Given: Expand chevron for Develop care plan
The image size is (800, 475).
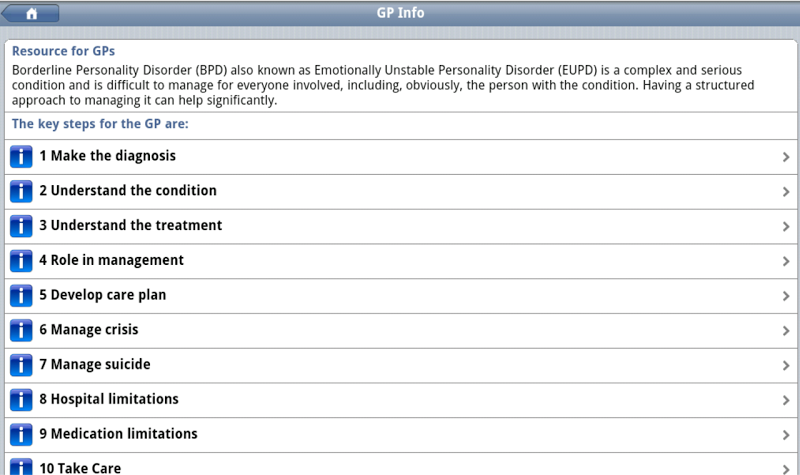Looking at the screenshot, I should (786, 296).
